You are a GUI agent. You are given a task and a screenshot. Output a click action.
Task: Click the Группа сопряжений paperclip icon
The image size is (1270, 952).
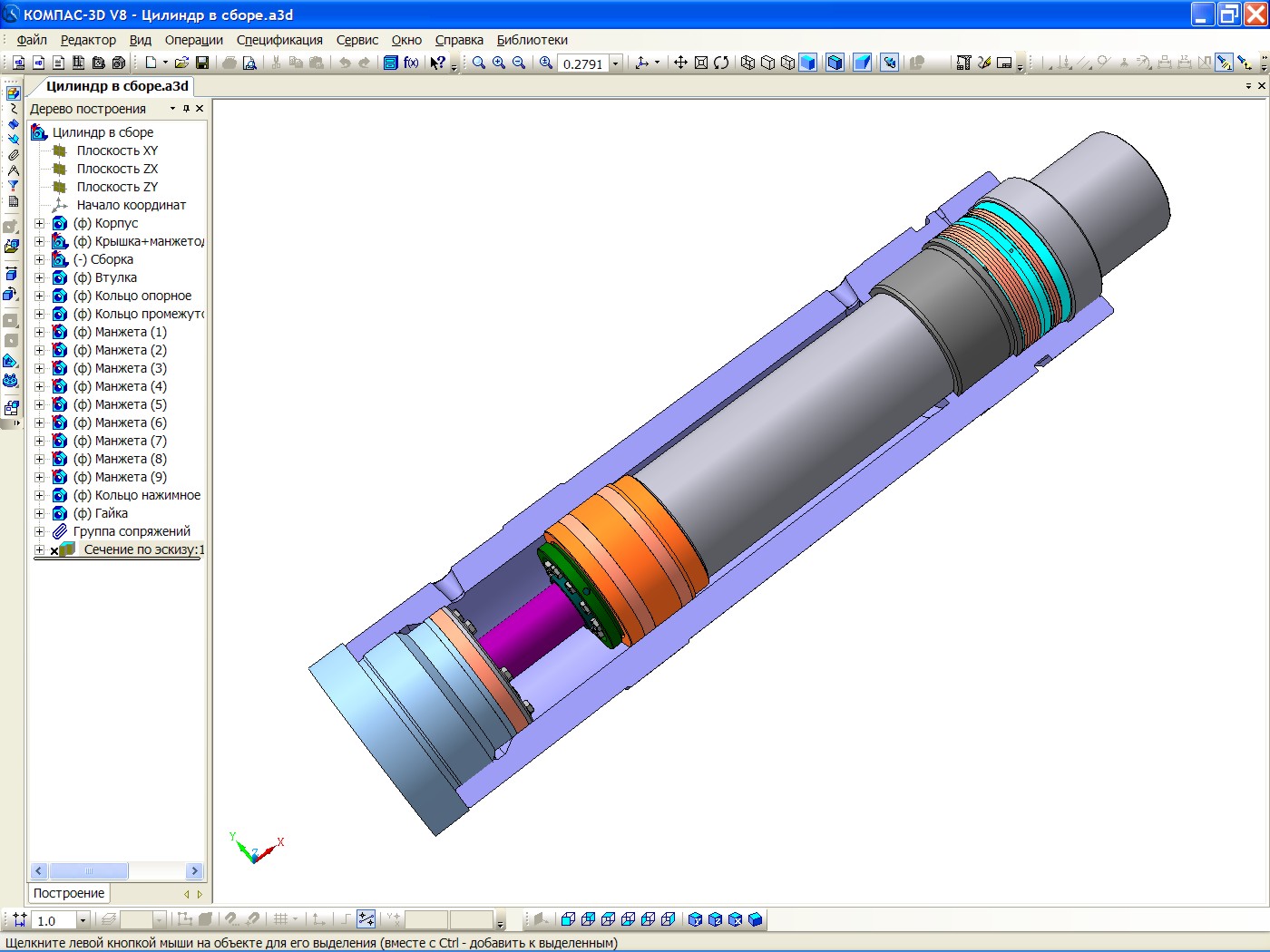[60, 531]
